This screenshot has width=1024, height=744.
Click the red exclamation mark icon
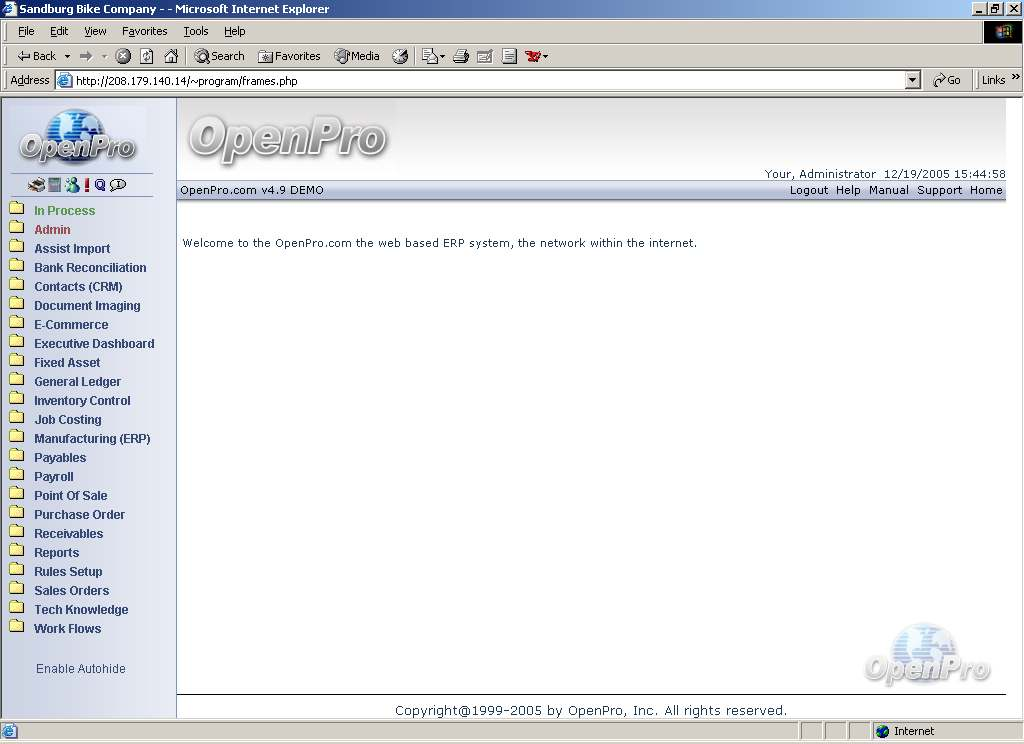87,185
